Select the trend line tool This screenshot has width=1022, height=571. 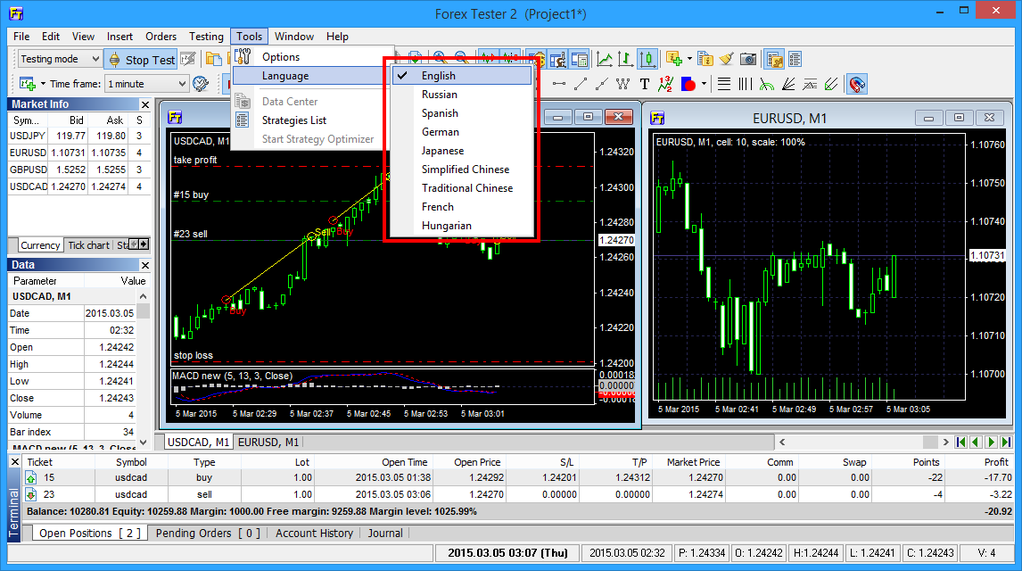click(x=580, y=84)
